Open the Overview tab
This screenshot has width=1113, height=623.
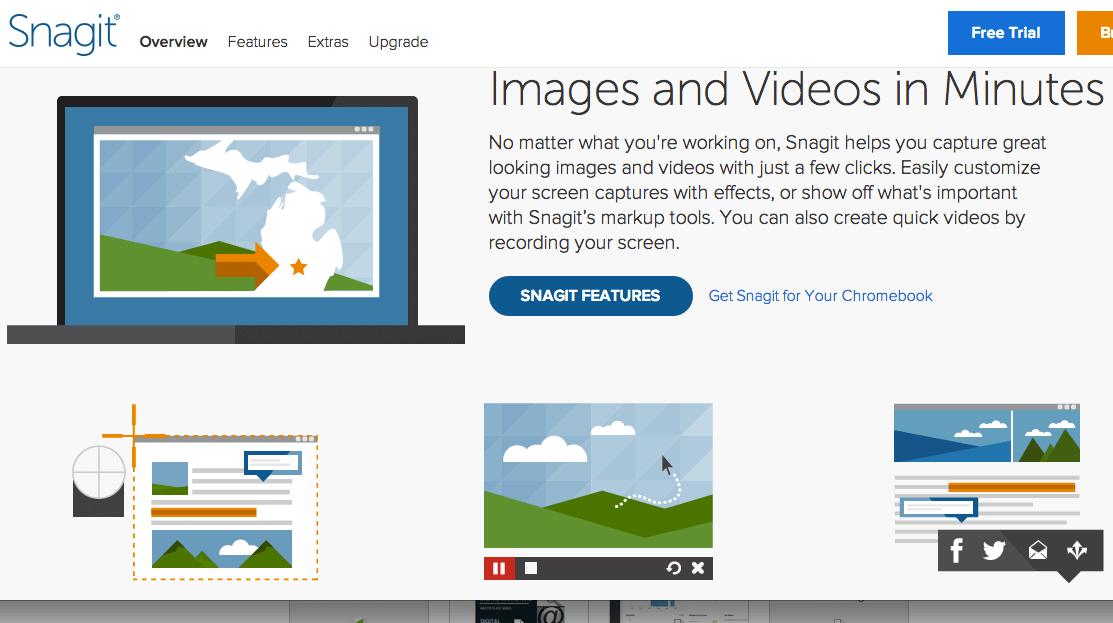(x=173, y=42)
